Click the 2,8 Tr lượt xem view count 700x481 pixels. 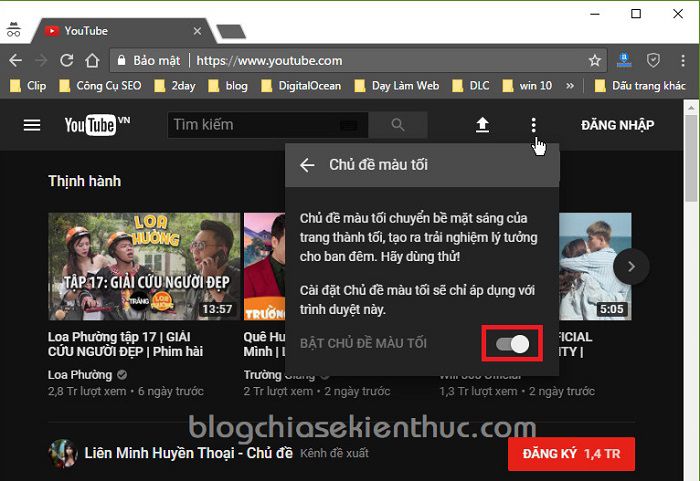pos(87,391)
